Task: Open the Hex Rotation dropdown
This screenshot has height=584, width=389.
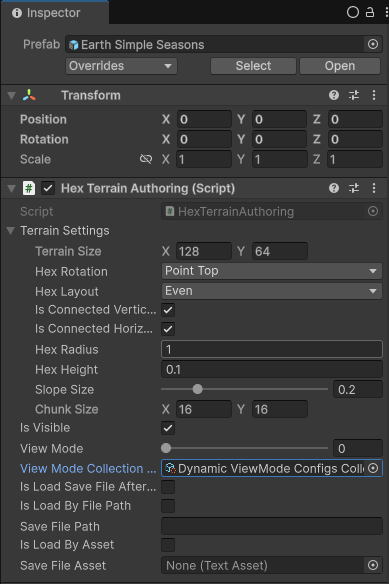Action: pos(272,271)
